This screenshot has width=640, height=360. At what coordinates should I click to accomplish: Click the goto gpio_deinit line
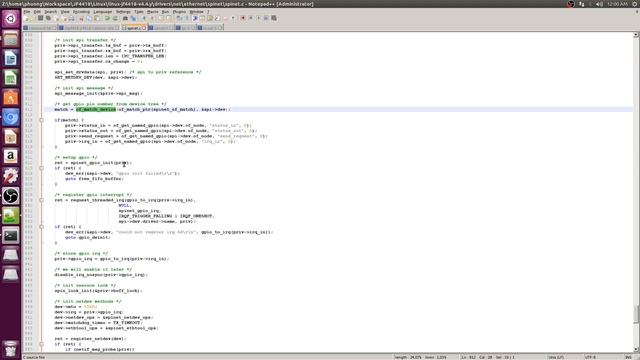(88, 237)
